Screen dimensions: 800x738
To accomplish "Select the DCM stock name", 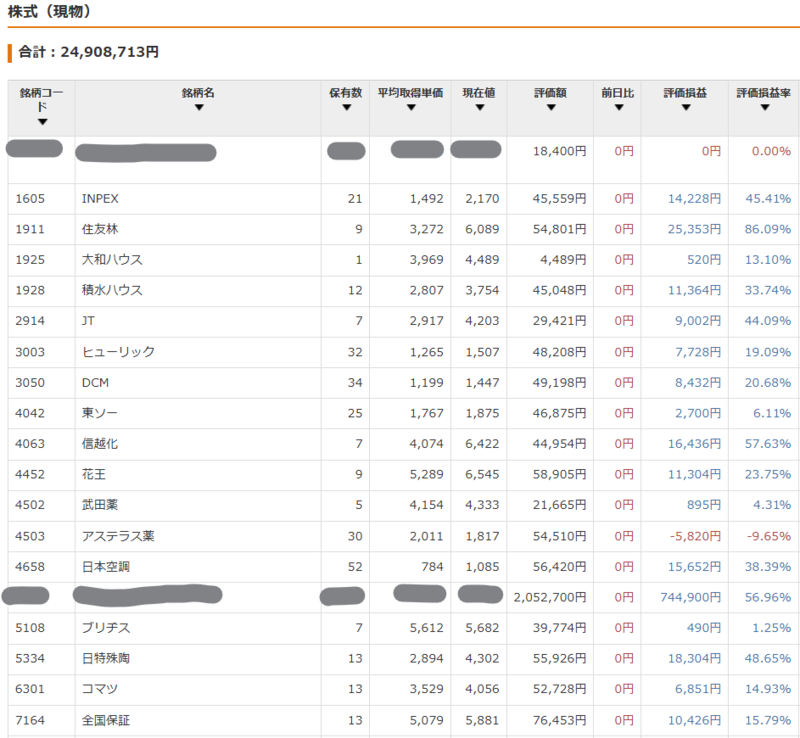I will coord(95,383).
